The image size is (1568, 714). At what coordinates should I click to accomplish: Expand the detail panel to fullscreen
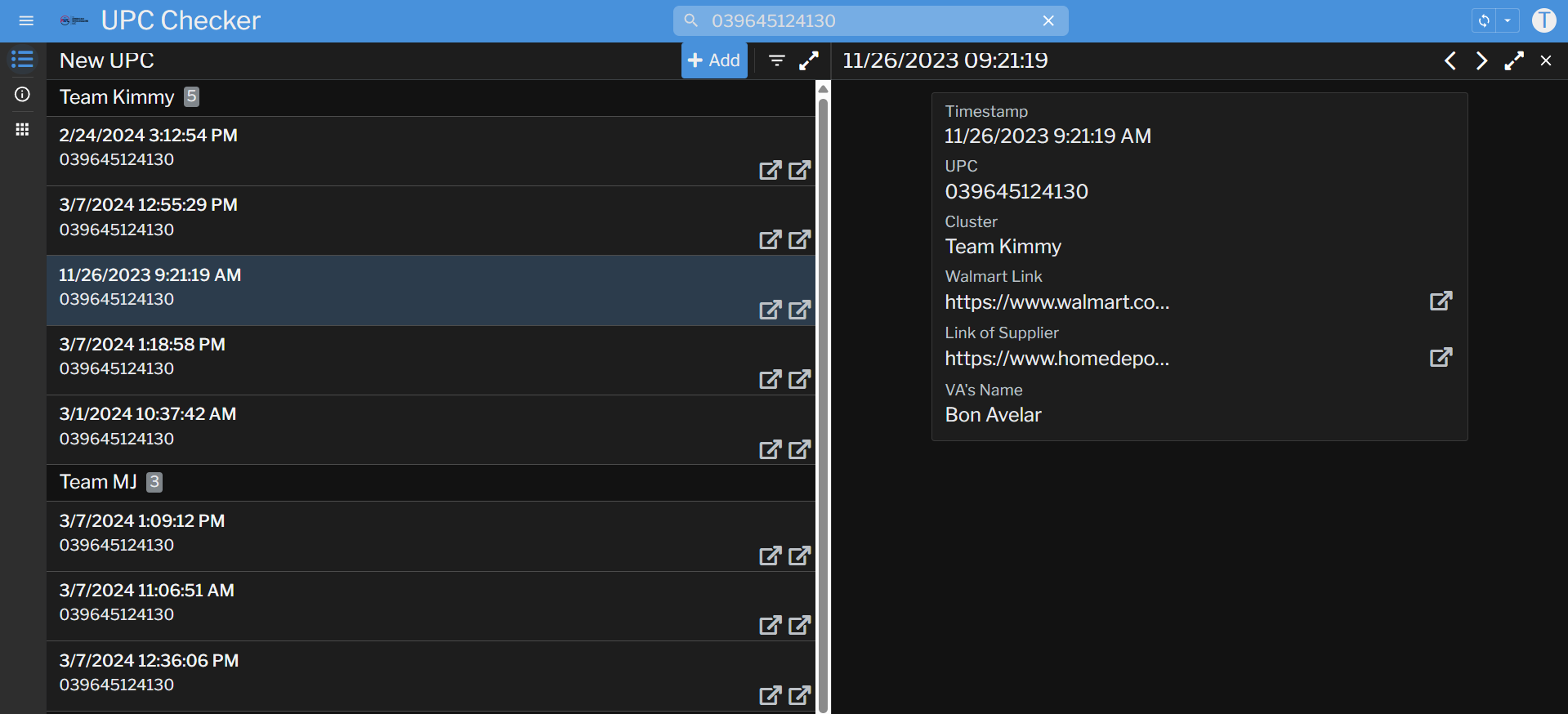point(1514,60)
